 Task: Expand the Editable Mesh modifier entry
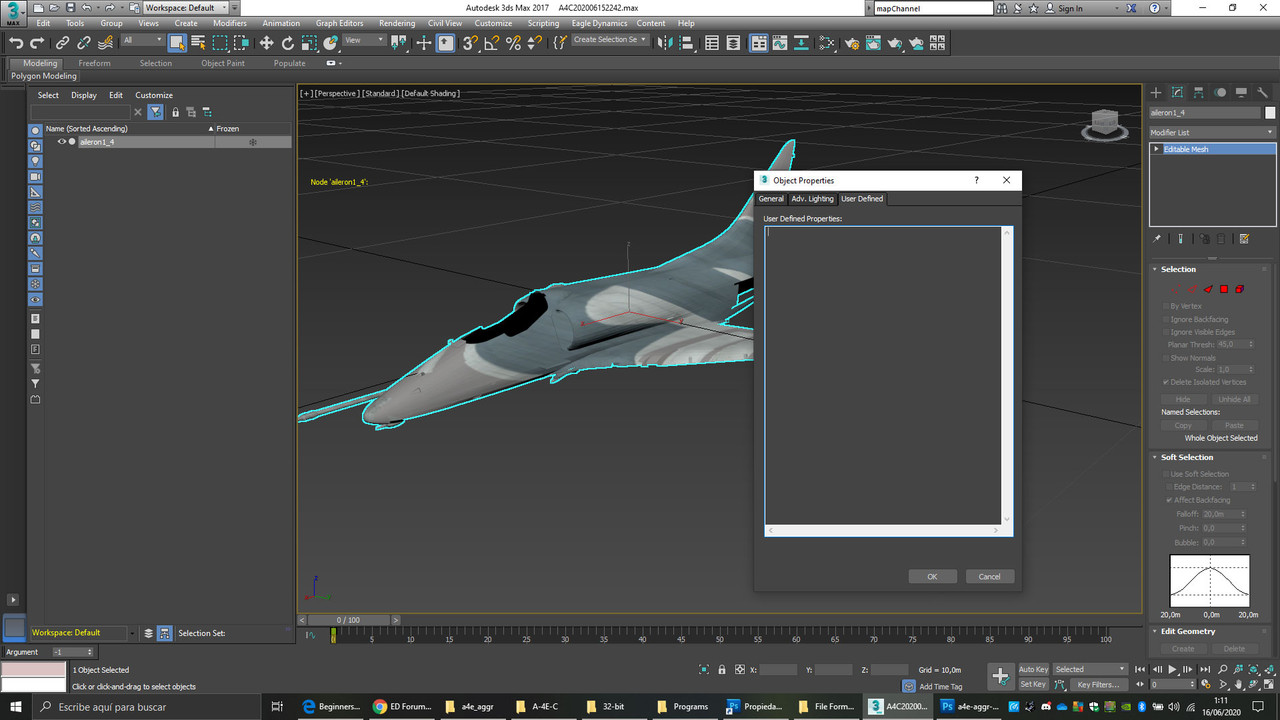[1157, 149]
